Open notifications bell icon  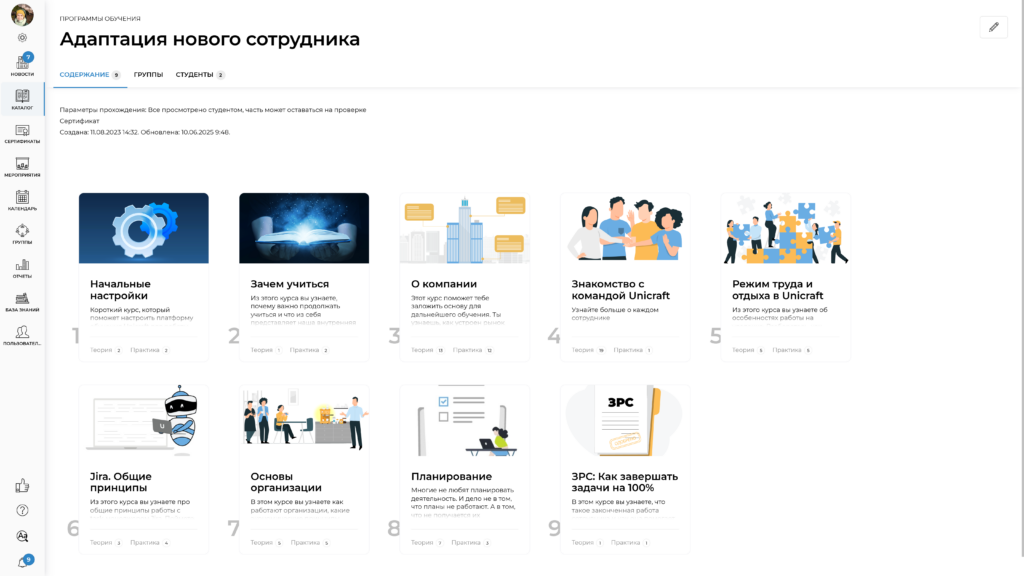(x=24, y=562)
